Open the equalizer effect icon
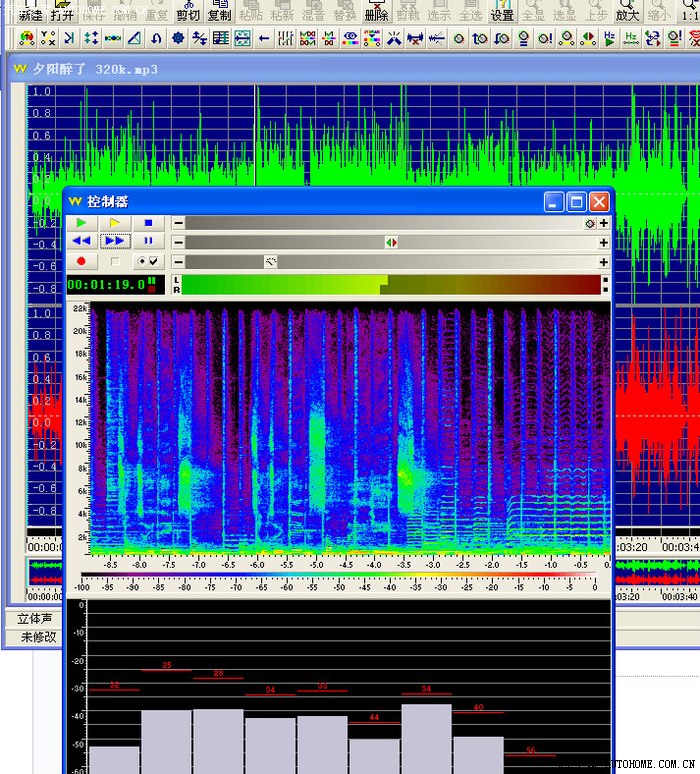This screenshot has height=774, width=700. pos(286,38)
